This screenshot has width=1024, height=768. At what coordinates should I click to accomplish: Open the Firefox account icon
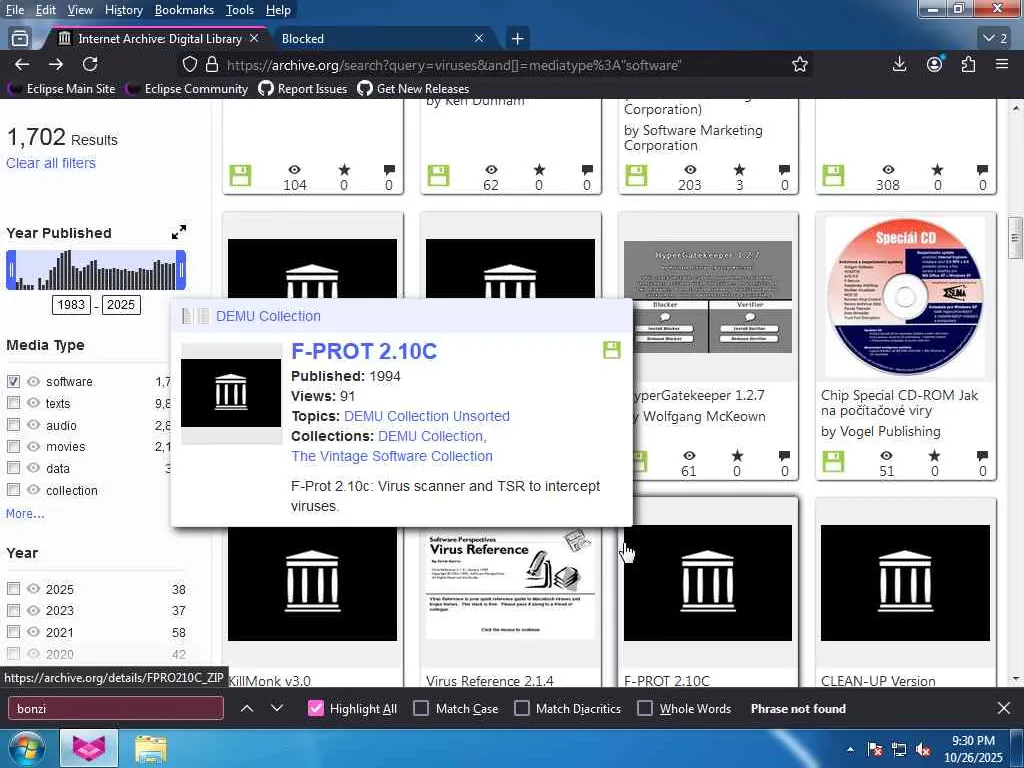click(x=935, y=64)
